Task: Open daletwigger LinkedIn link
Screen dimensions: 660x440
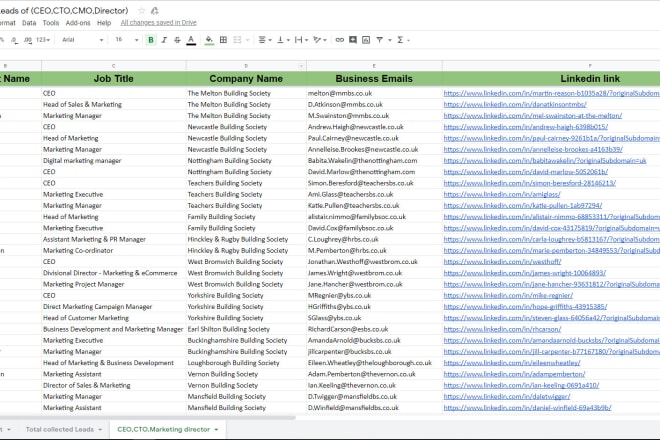Action: [507, 397]
